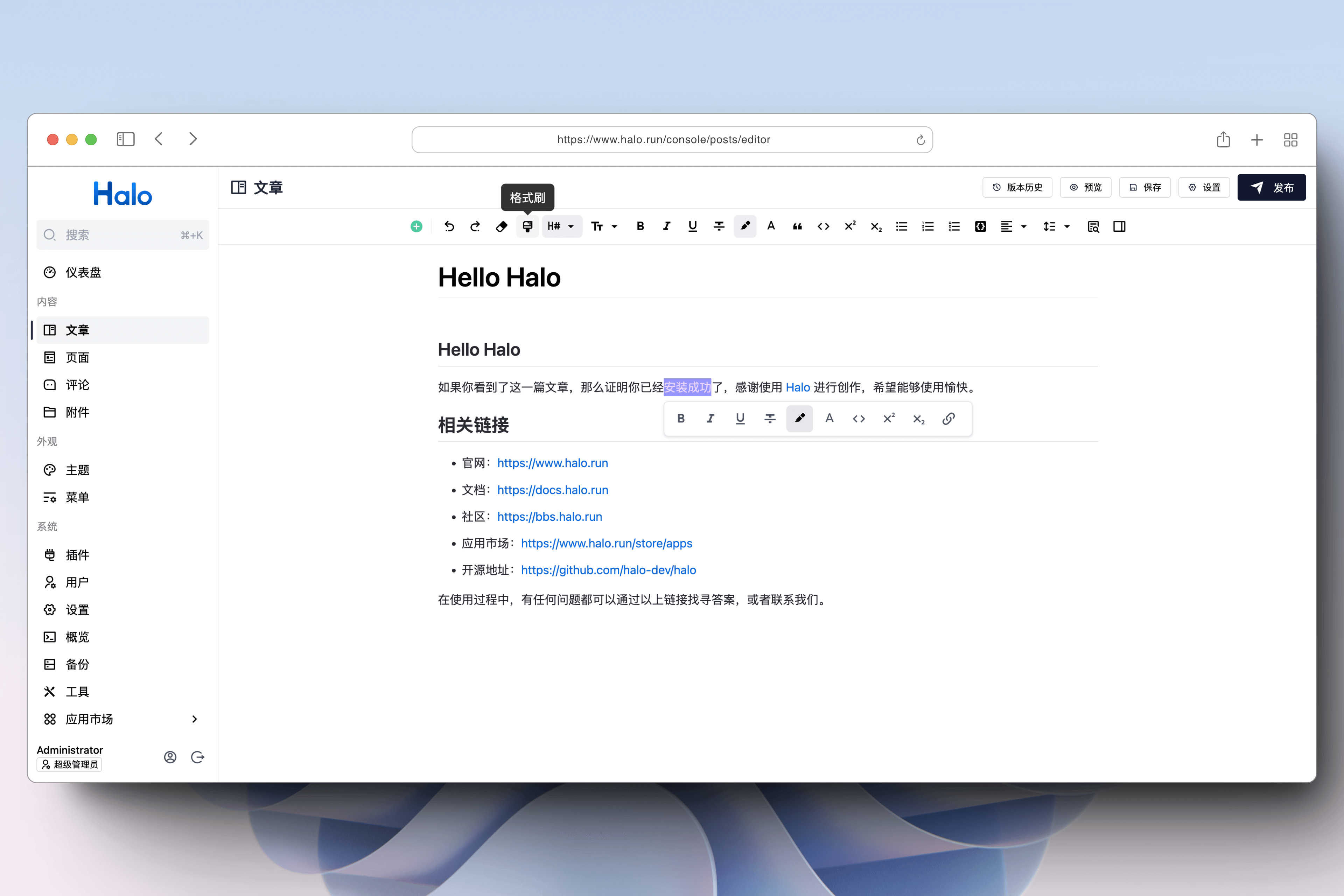Open the line height dropdown
This screenshot has height=896, width=1344.
point(1057,226)
